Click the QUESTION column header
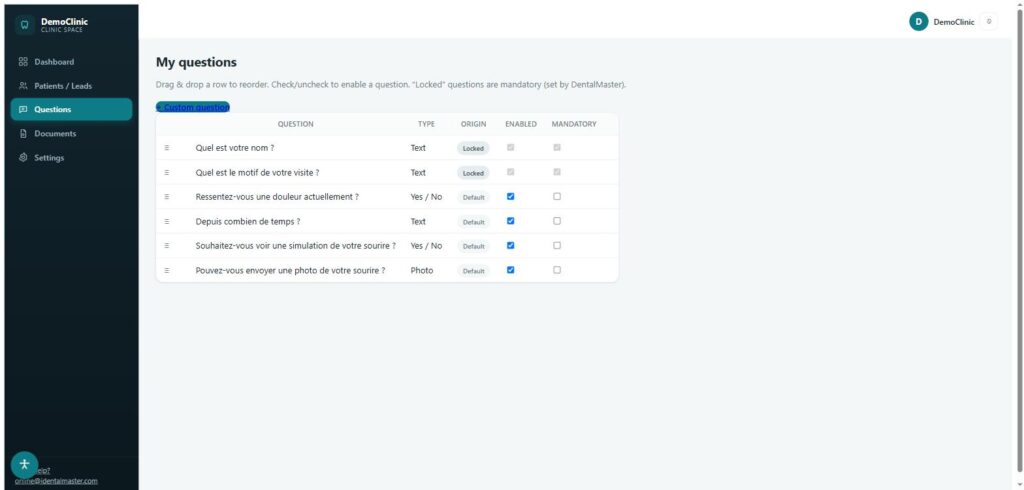This screenshot has height=490, width=1024. point(295,124)
